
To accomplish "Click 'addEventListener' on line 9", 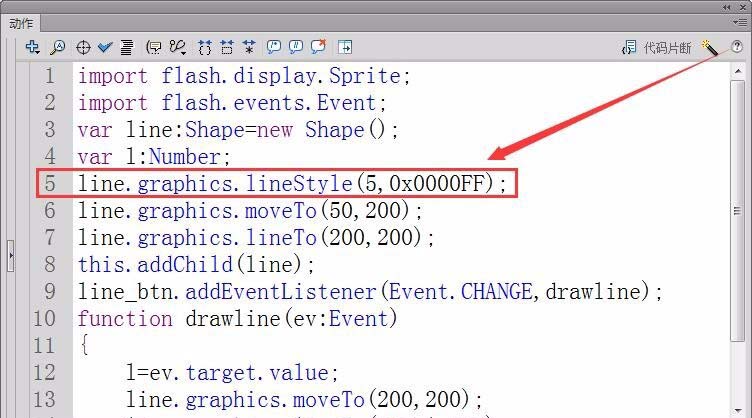I will [281, 291].
